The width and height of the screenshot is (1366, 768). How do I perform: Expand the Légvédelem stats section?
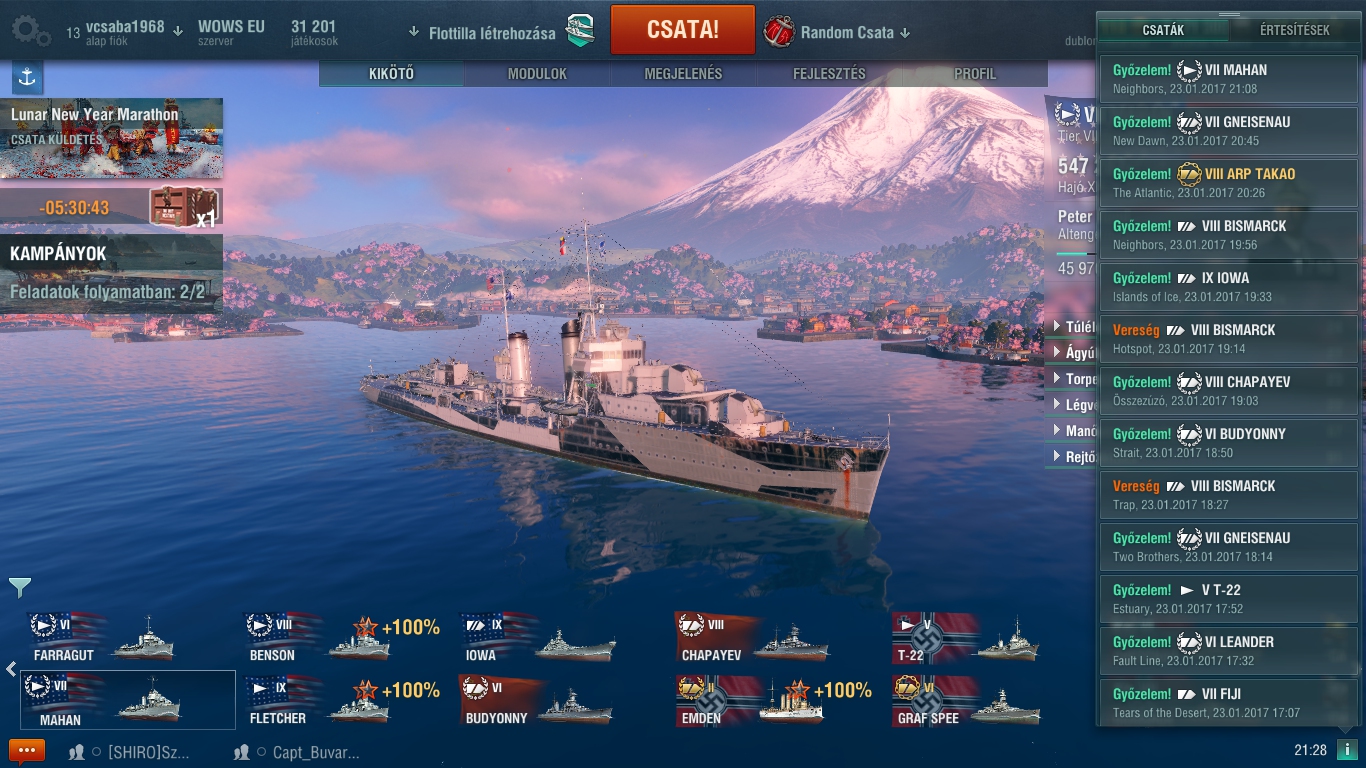click(x=1075, y=405)
